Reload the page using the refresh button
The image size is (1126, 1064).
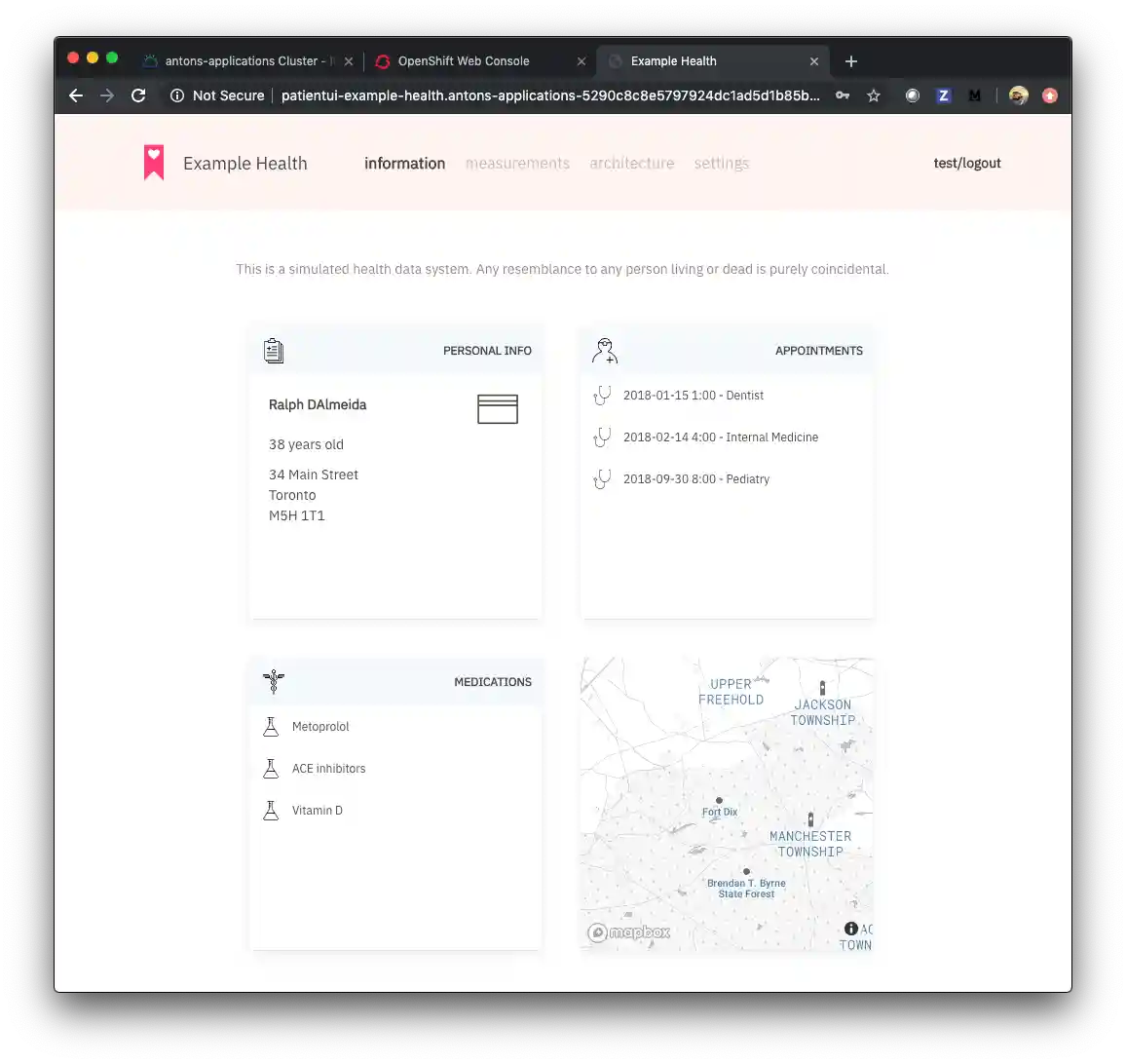(x=138, y=95)
